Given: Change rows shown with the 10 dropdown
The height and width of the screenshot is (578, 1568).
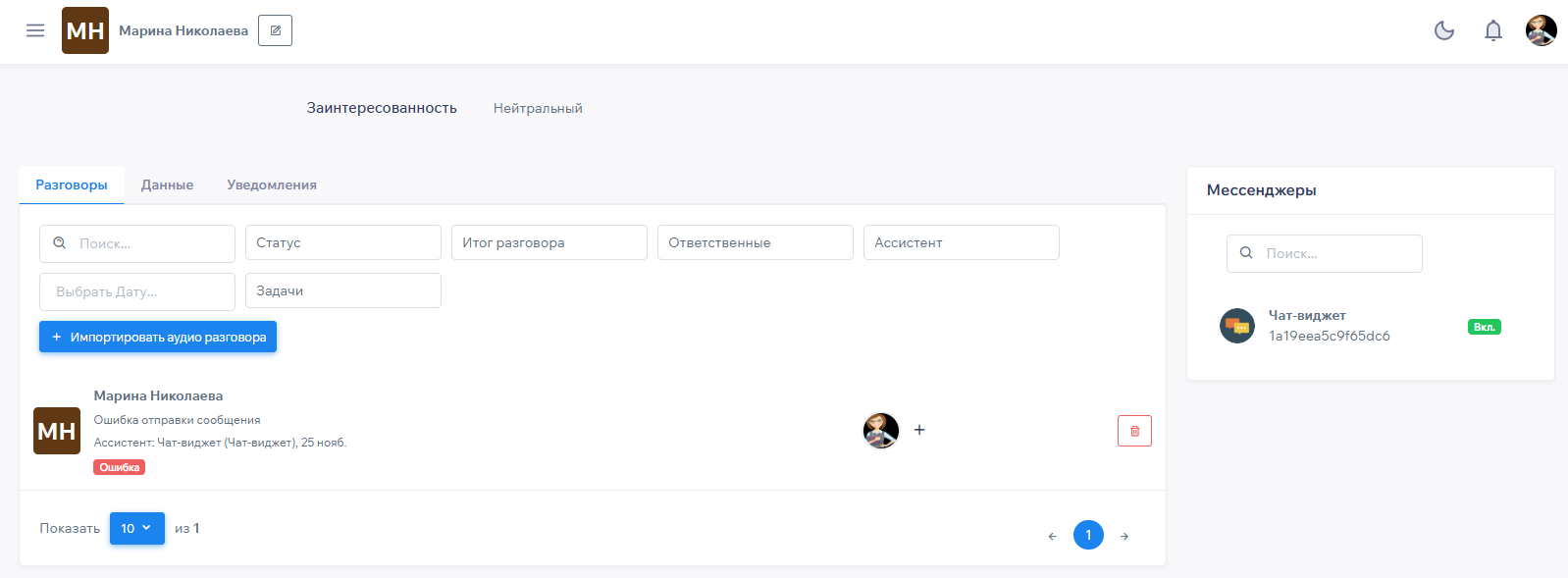Looking at the screenshot, I should click(136, 528).
